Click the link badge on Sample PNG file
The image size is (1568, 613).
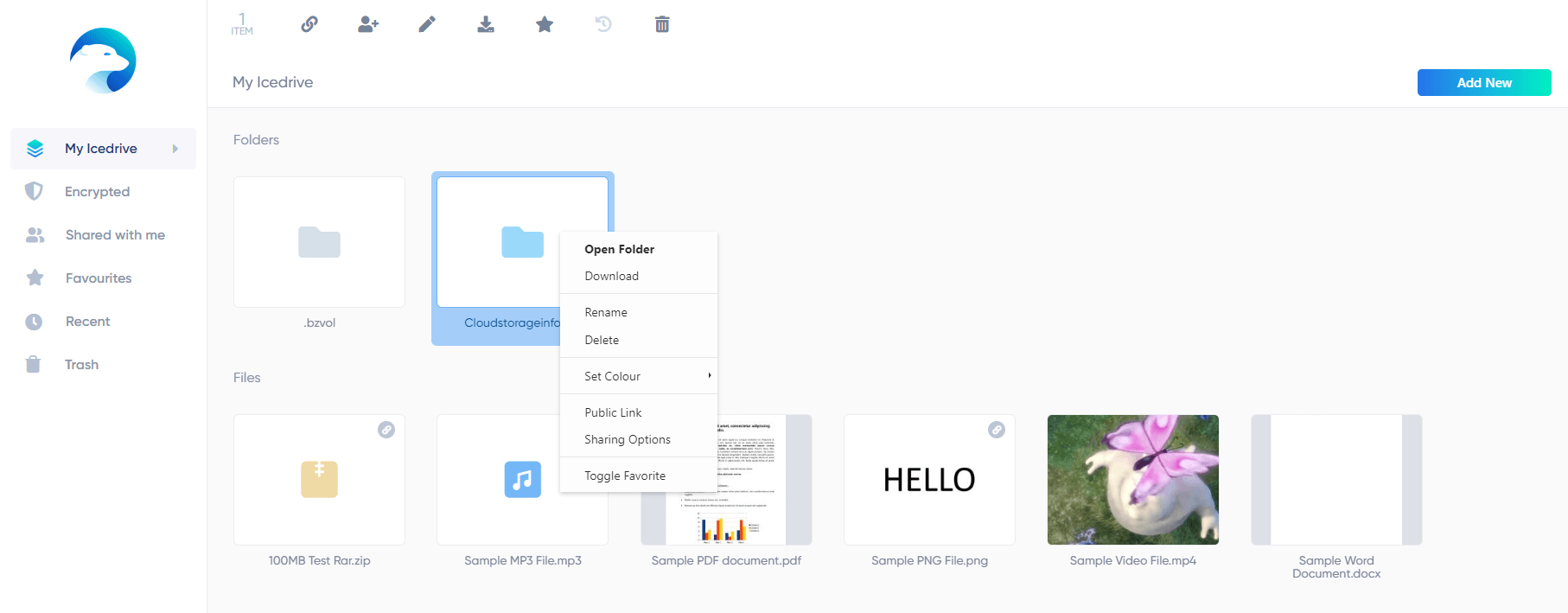[997, 430]
